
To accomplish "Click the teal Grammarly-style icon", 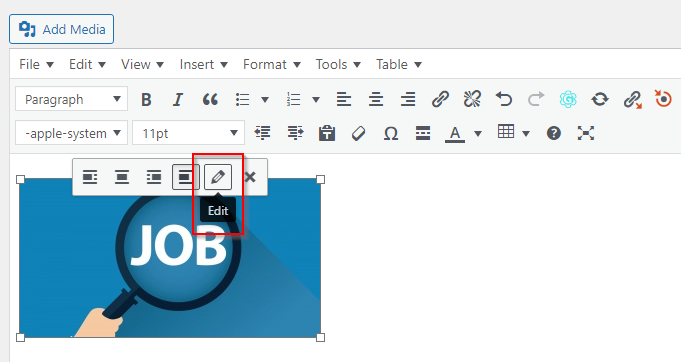I will tap(568, 99).
